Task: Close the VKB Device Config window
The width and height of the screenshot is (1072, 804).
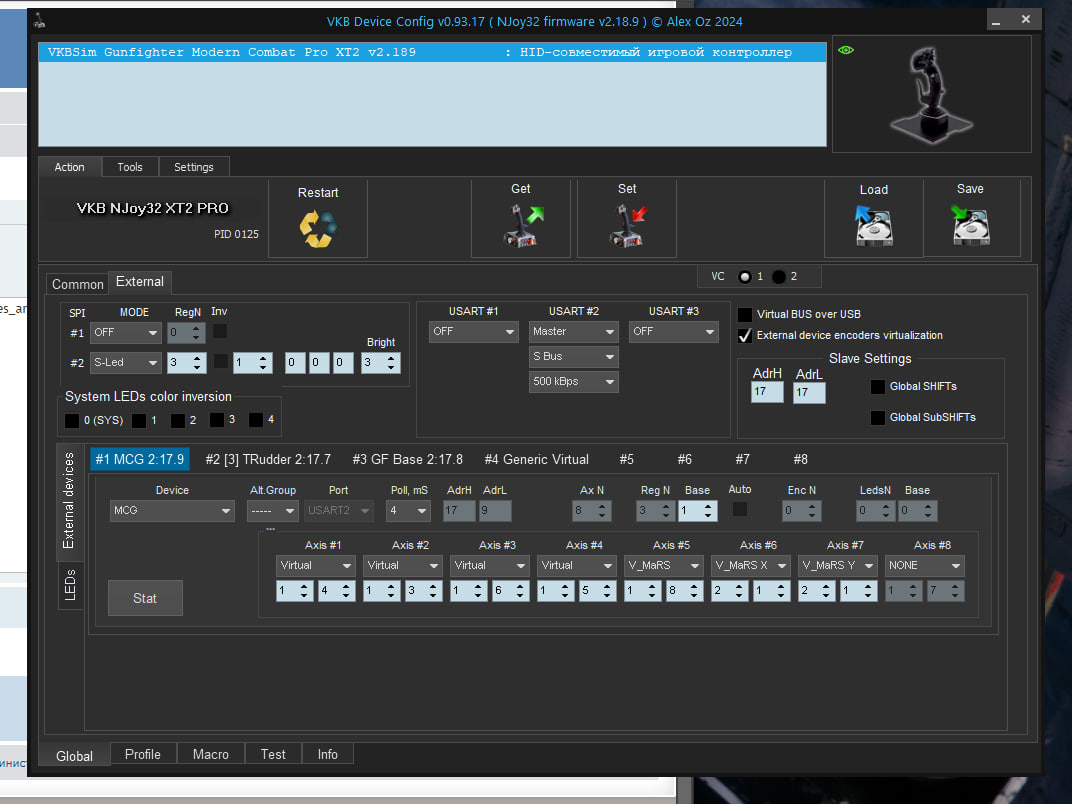Action: point(1026,20)
